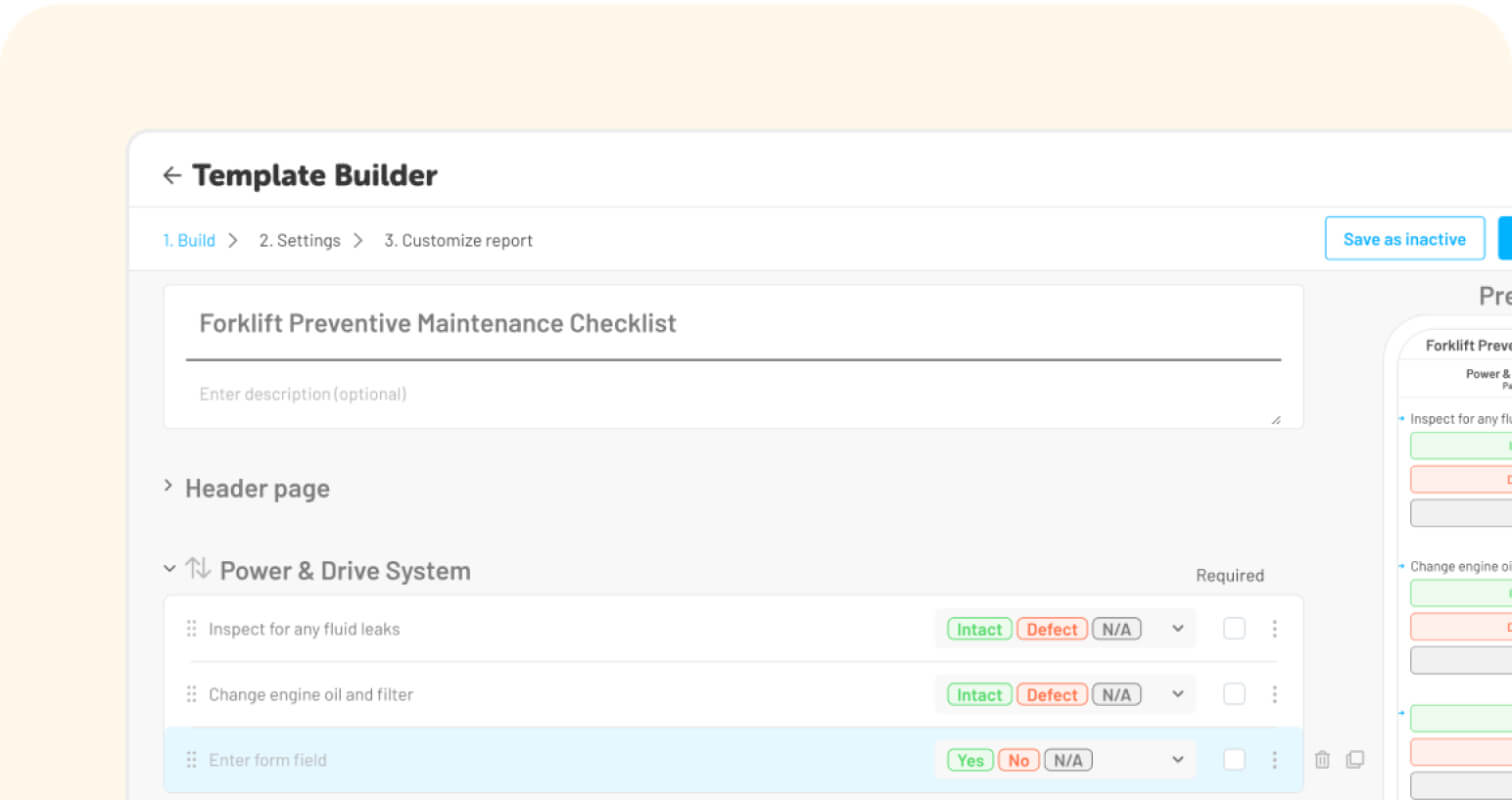Click the Header page section title

click(x=257, y=488)
